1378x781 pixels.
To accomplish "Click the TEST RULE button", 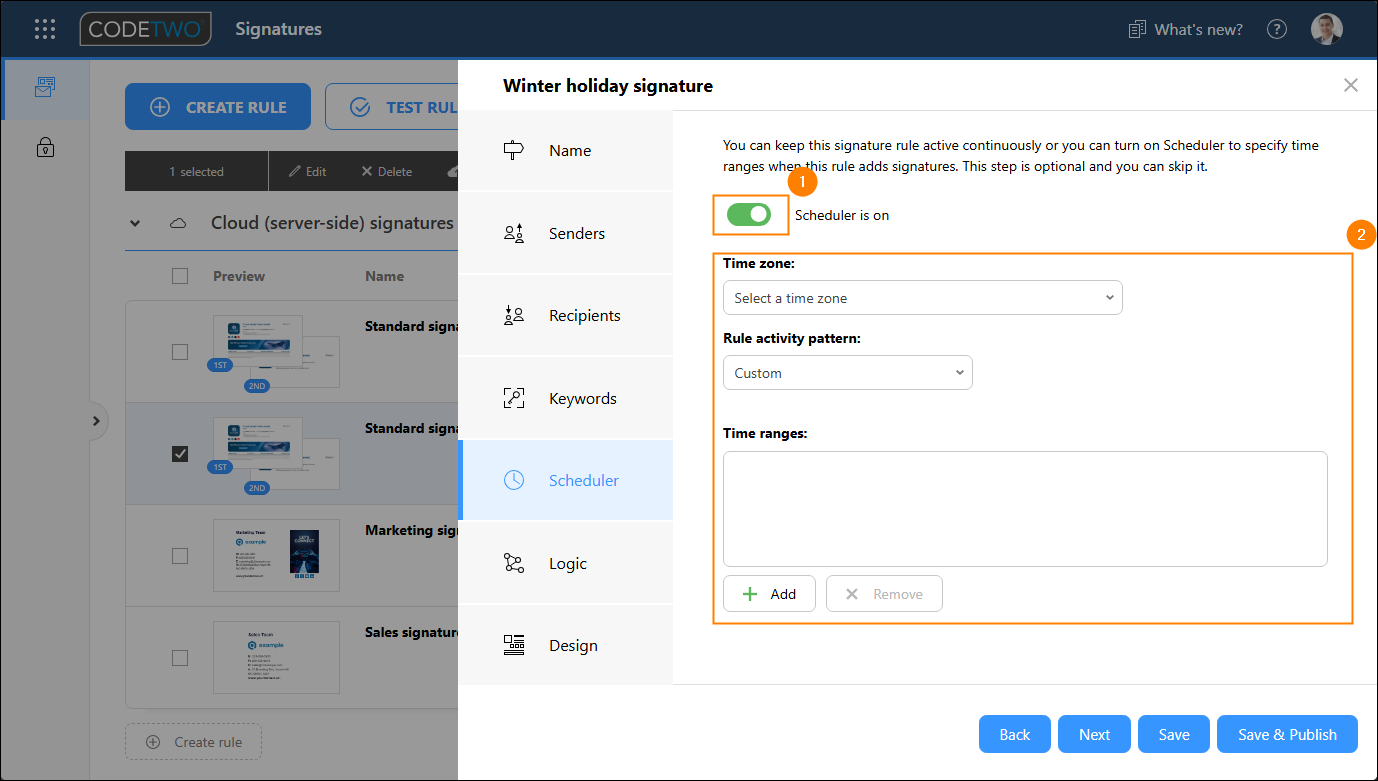I will pyautogui.click(x=392, y=107).
